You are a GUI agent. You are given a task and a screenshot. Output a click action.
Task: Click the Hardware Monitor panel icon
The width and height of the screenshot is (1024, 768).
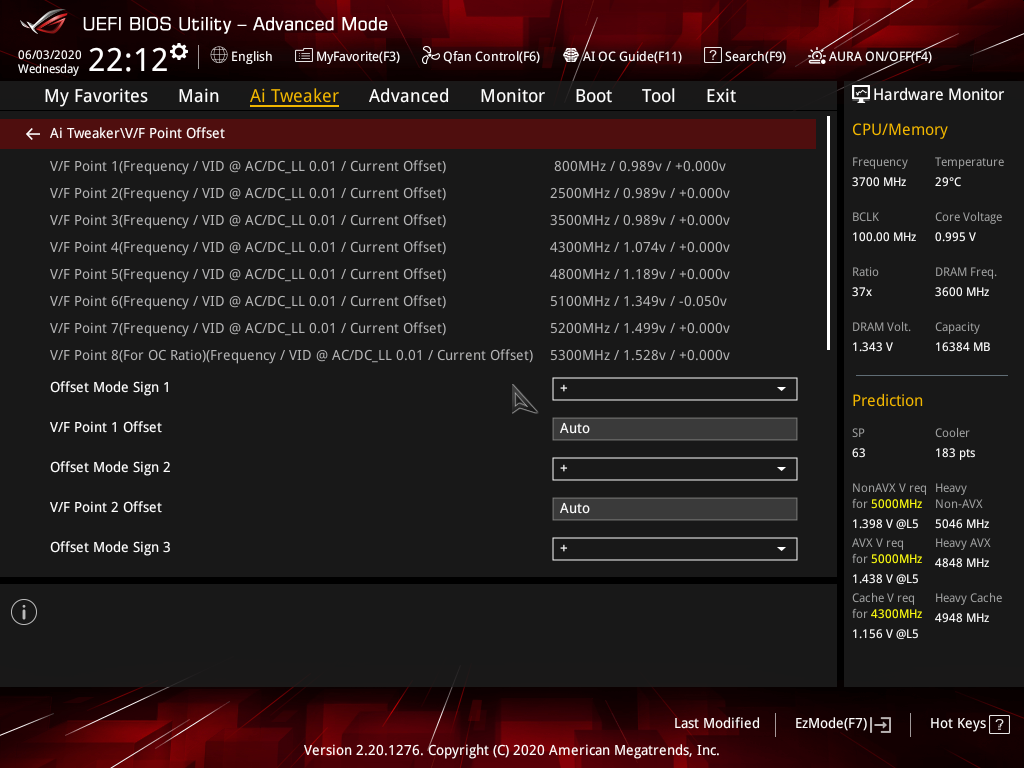pos(861,94)
